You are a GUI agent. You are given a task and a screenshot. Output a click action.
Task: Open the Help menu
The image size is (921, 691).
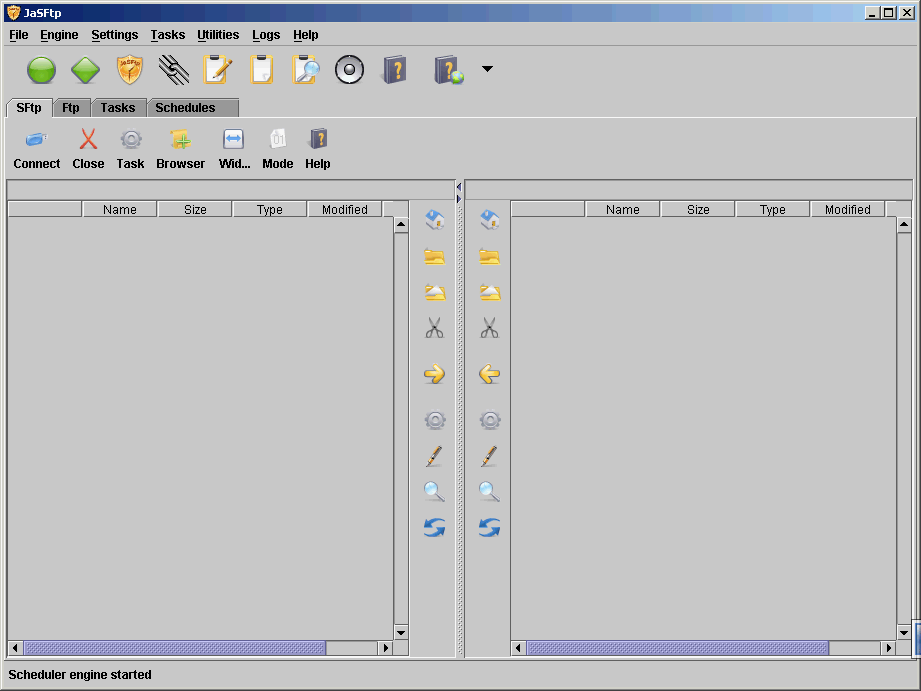[x=306, y=35]
